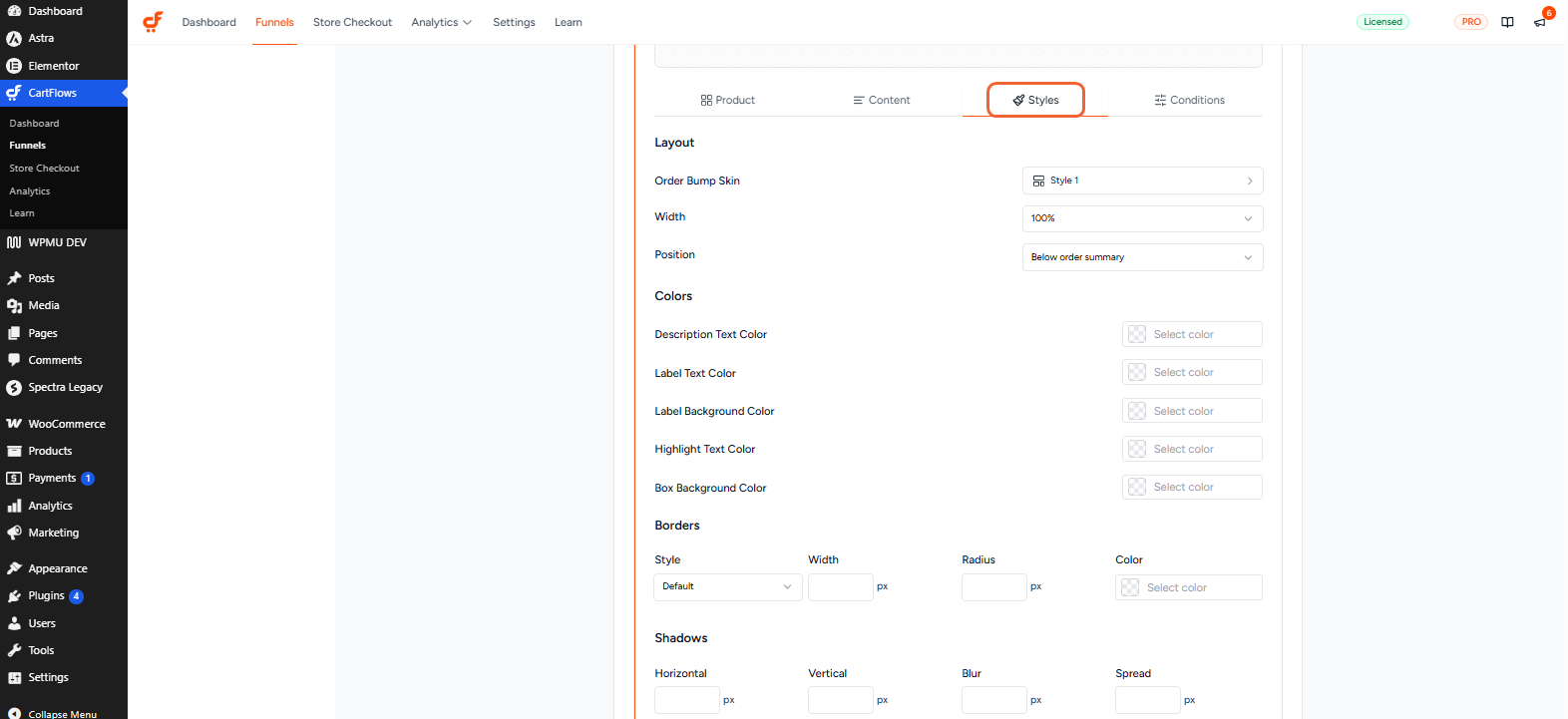The height and width of the screenshot is (719, 1568).
Task: Switch to the Product tab
Action: tap(728, 100)
